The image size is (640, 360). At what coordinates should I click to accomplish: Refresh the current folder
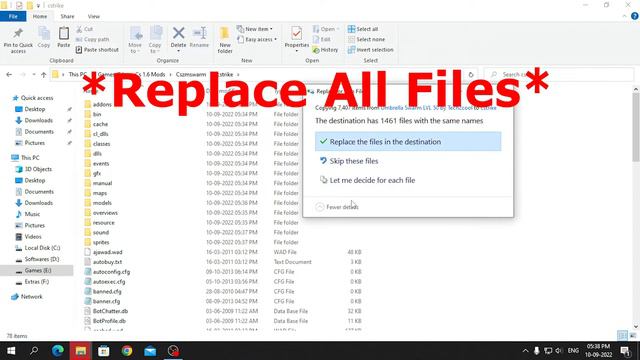pyautogui.click(x=471, y=75)
